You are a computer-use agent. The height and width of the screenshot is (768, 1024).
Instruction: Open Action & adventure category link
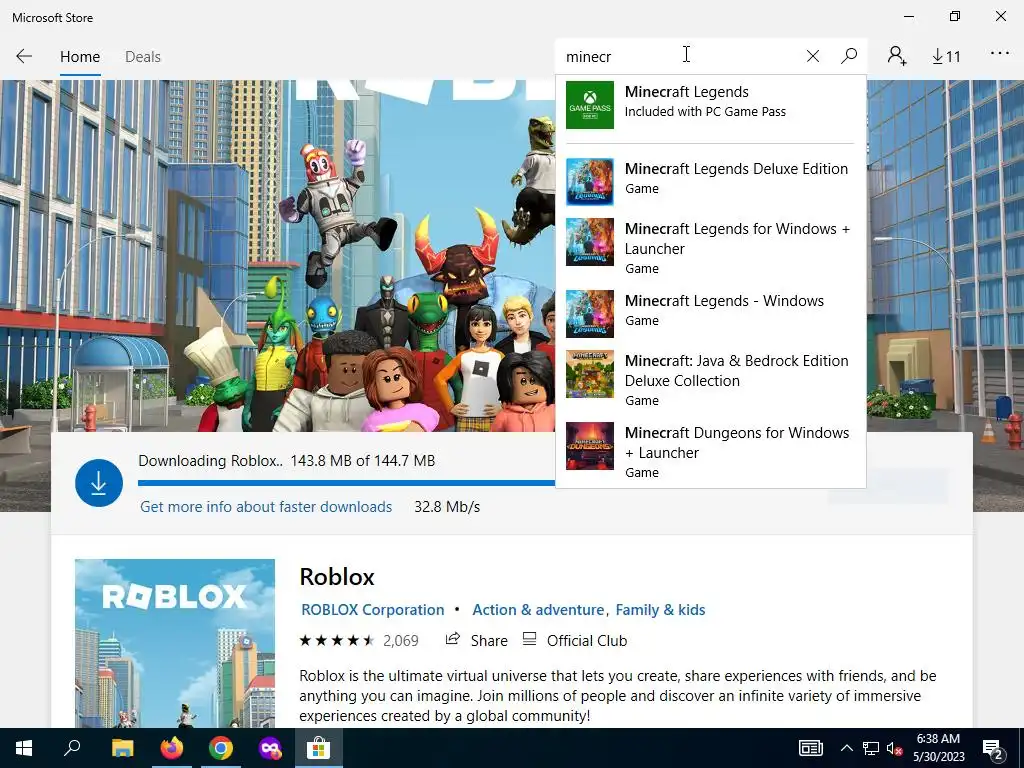click(537, 609)
